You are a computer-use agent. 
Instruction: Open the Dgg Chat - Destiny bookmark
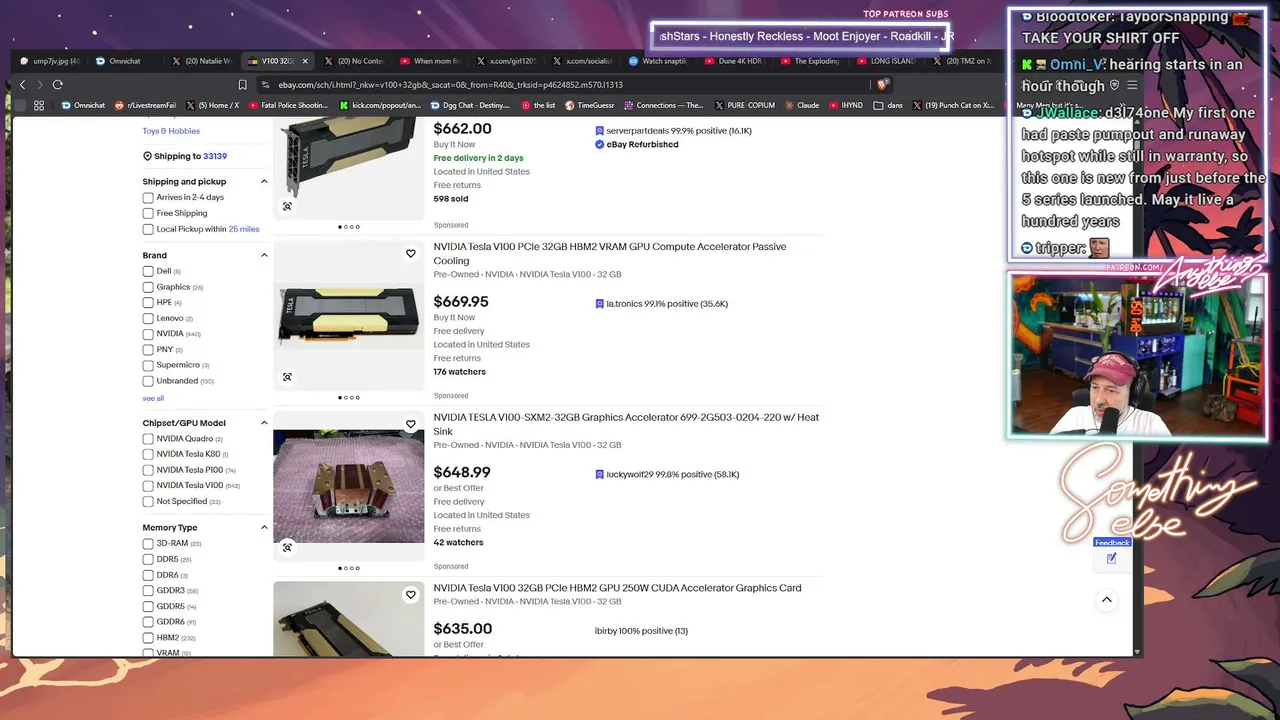point(470,105)
